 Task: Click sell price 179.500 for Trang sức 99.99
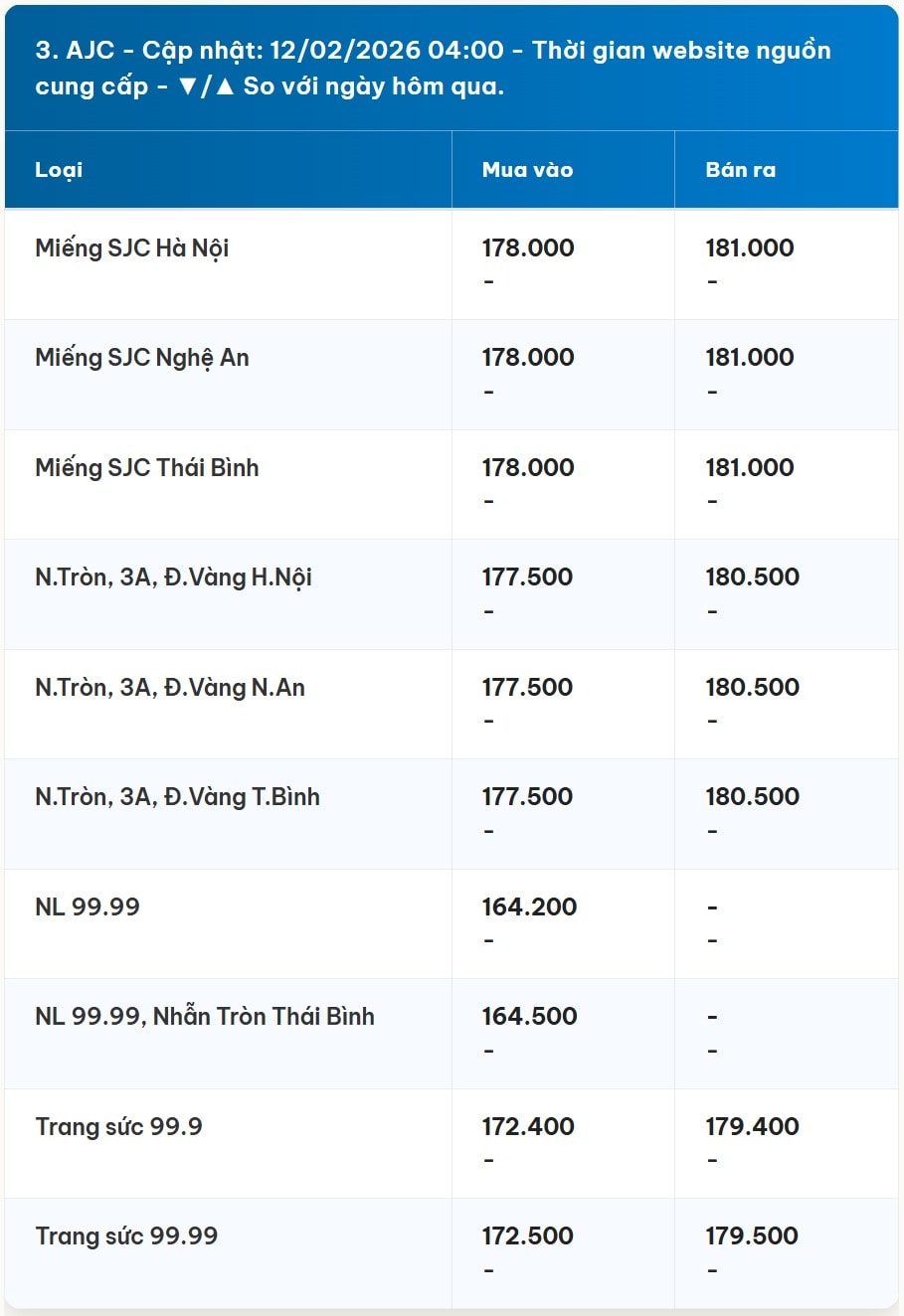pyautogui.click(x=752, y=1235)
